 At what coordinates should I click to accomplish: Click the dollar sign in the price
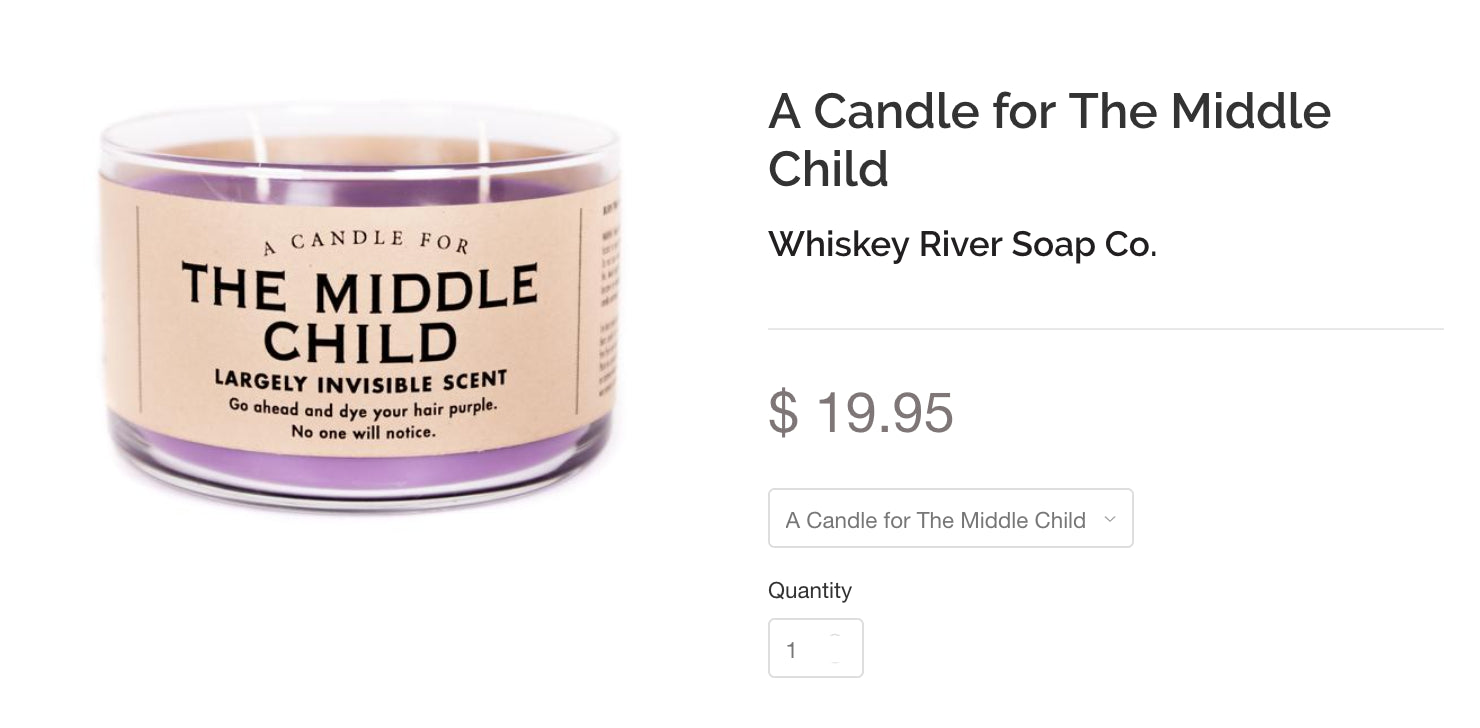(x=783, y=412)
